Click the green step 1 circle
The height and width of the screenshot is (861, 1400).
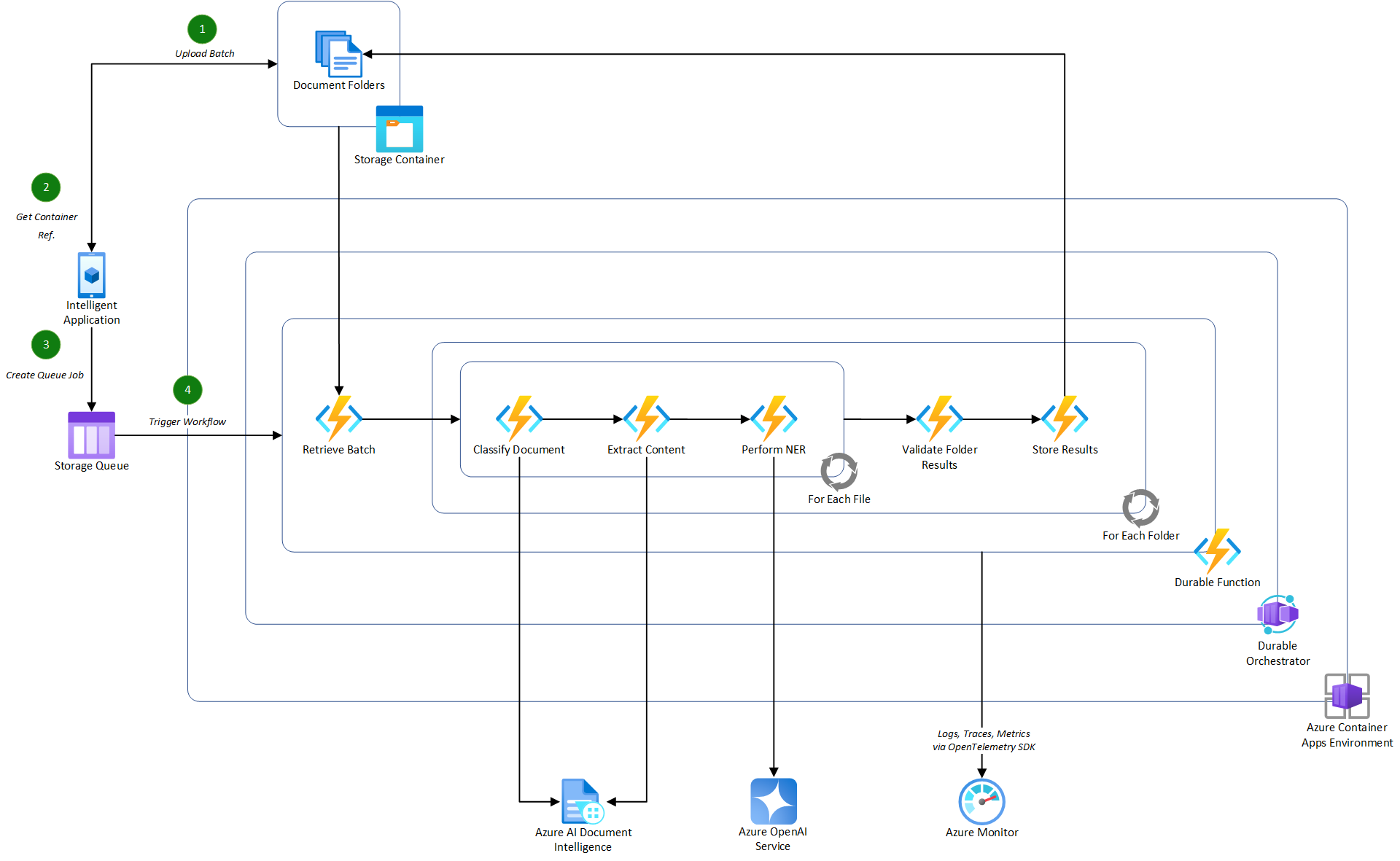click(202, 29)
